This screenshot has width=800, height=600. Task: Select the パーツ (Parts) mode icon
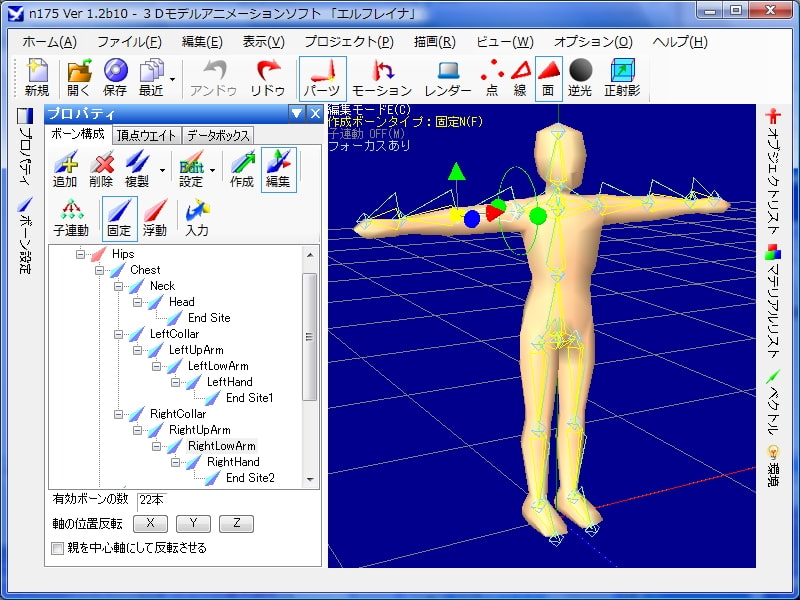pyautogui.click(x=322, y=78)
